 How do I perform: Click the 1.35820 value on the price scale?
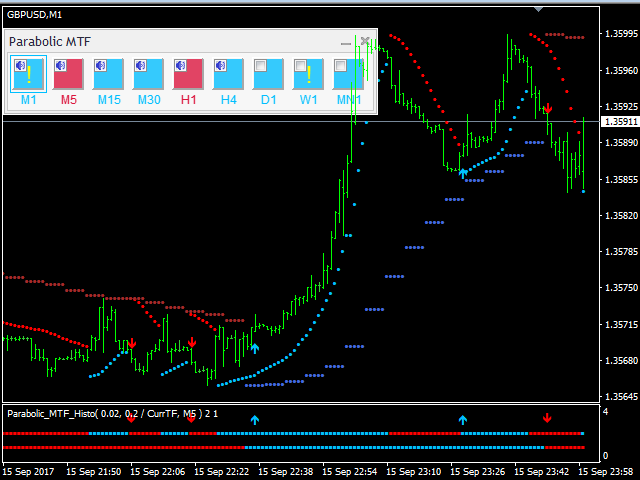click(x=621, y=216)
